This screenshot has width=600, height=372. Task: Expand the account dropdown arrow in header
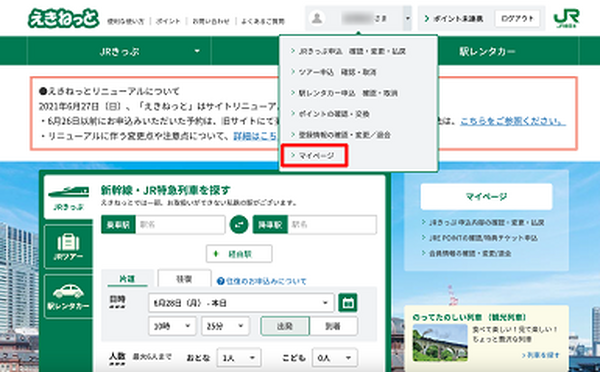pos(408,18)
